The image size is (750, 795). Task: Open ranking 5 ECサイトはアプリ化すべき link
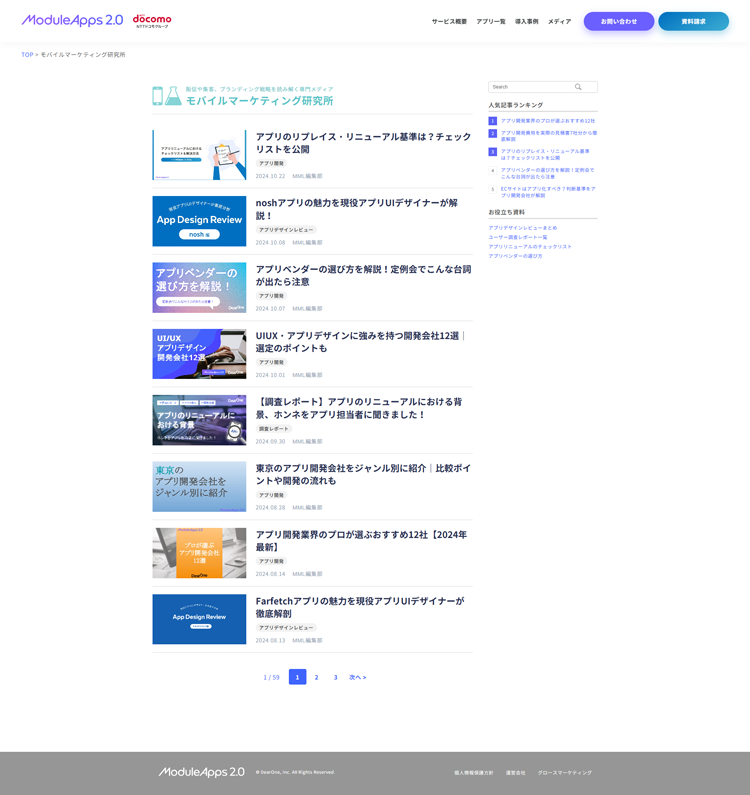click(548, 192)
